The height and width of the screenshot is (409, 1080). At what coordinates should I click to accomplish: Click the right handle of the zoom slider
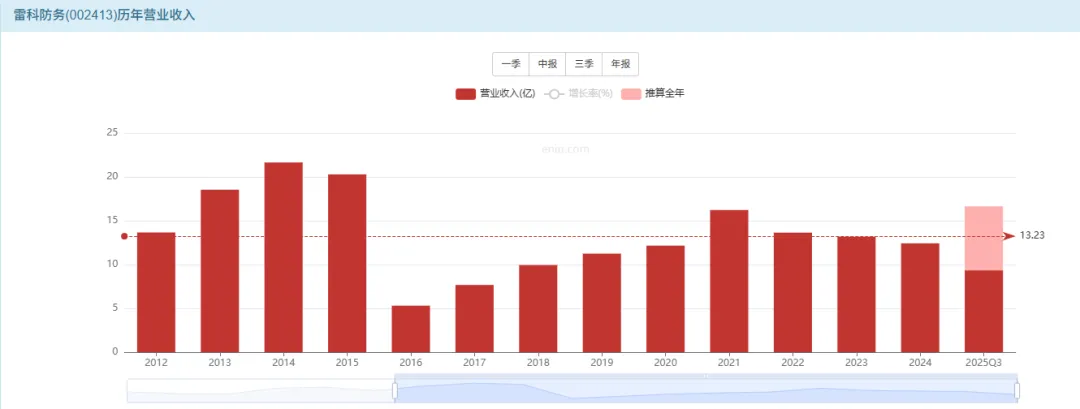pos(1017,391)
